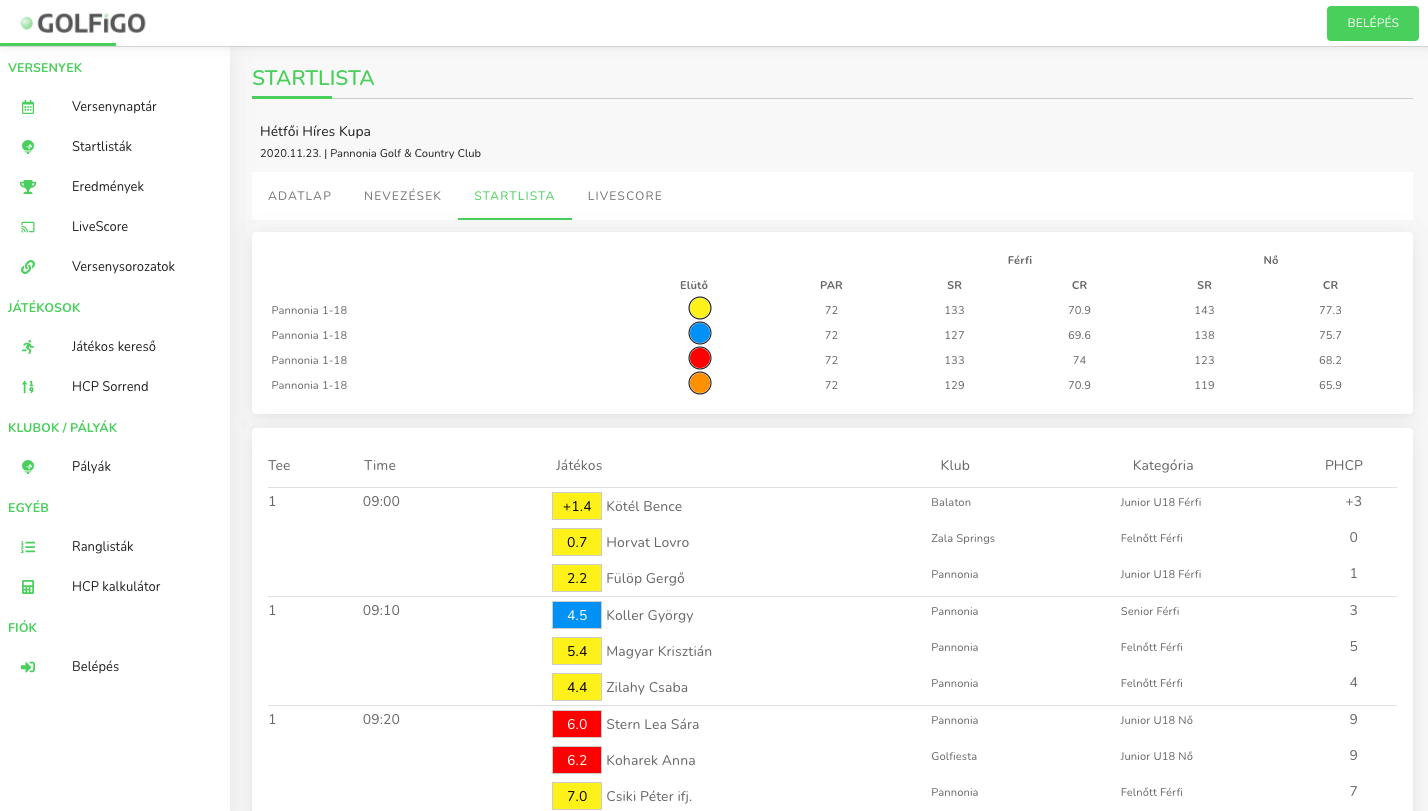The image size is (1428, 811).
Task: Click the Versenysorozatok chain link icon
Action: [x=28, y=267]
